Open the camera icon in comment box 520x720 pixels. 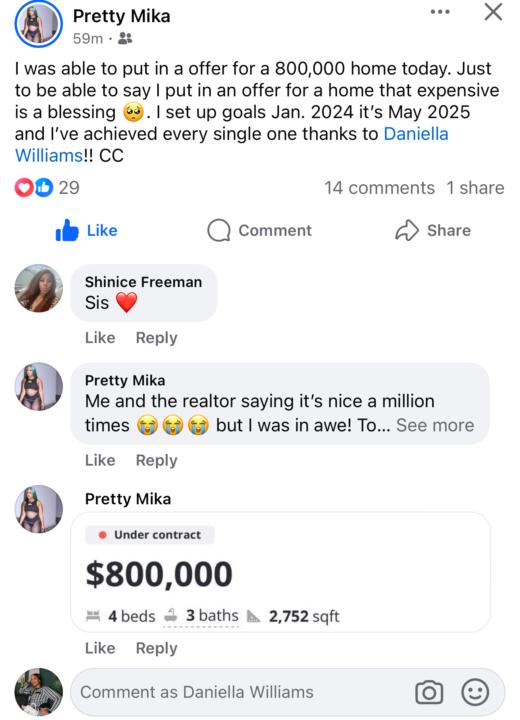click(x=429, y=692)
